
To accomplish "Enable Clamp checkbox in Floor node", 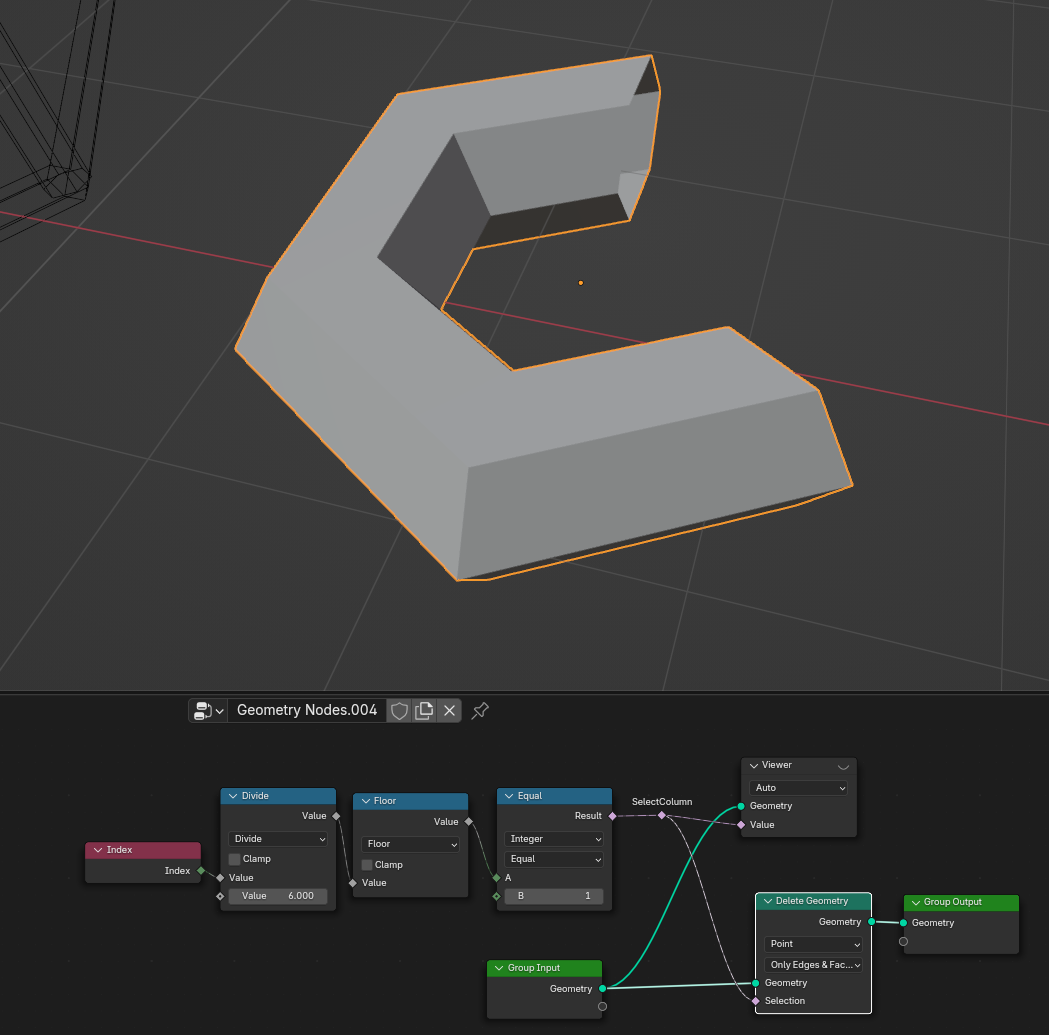I will click(367, 865).
